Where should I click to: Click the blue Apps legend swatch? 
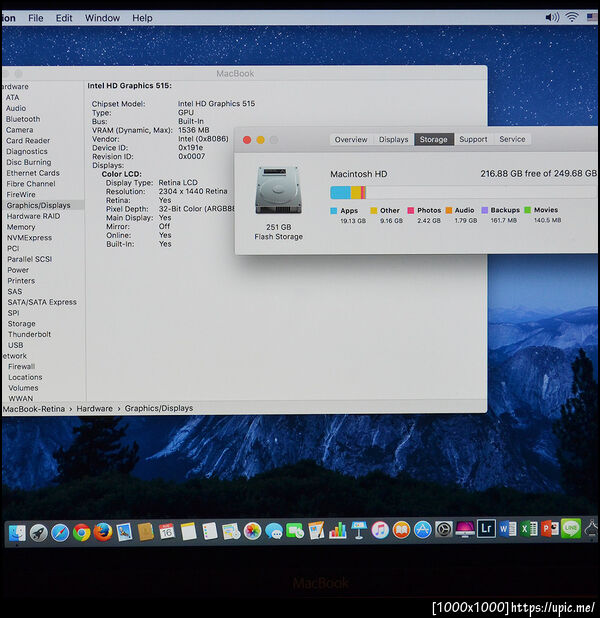point(334,211)
